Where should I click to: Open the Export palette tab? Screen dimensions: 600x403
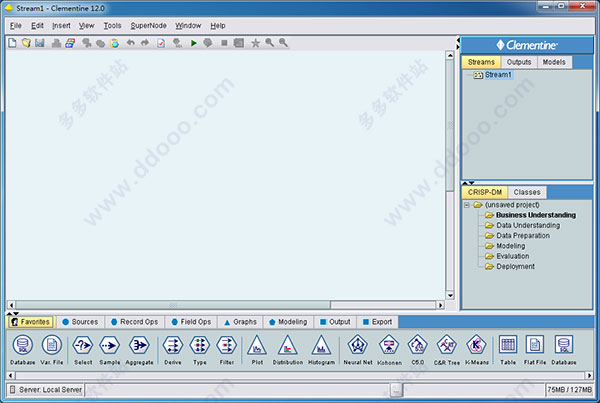[378, 322]
